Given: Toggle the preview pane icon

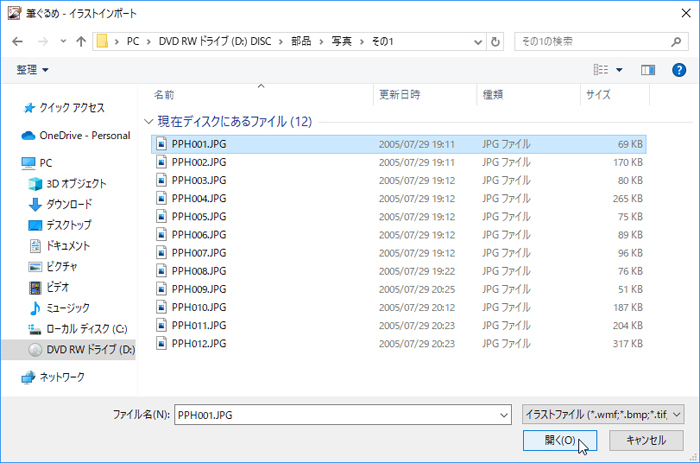Looking at the screenshot, I should pyautogui.click(x=647, y=70).
